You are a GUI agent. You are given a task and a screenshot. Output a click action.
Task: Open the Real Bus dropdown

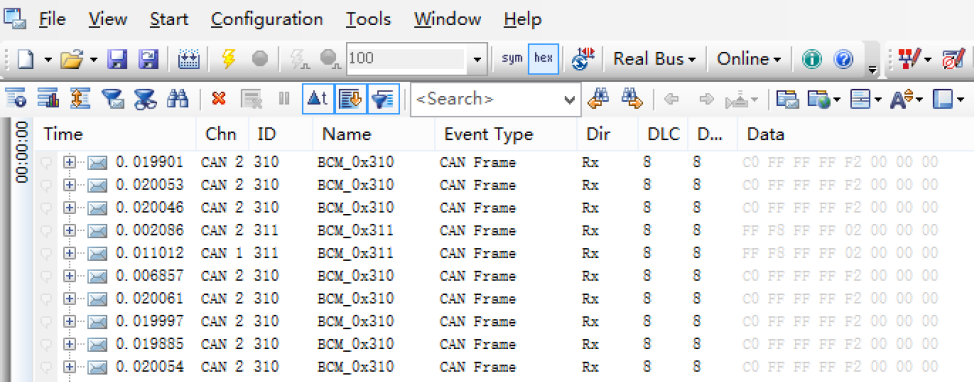[654, 59]
